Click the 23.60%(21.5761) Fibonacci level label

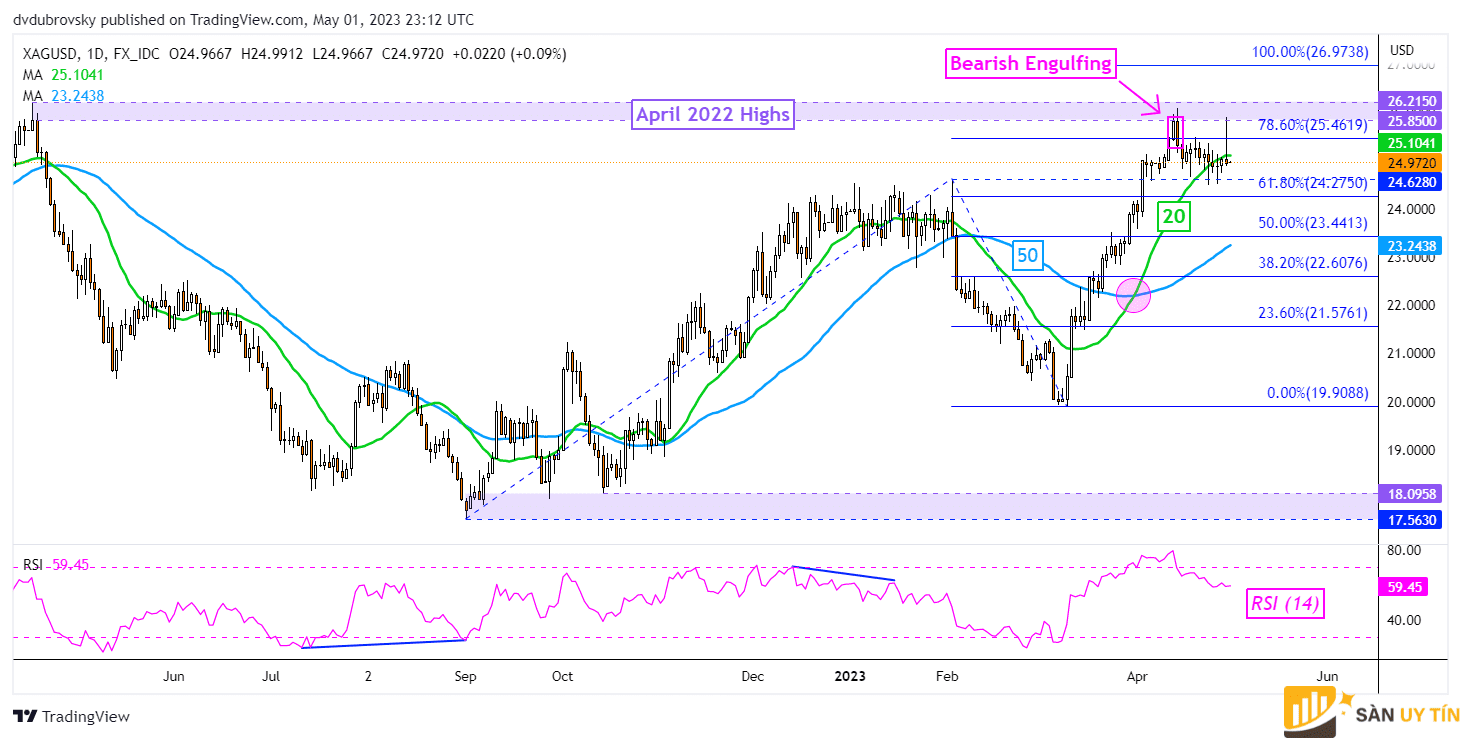(1312, 313)
